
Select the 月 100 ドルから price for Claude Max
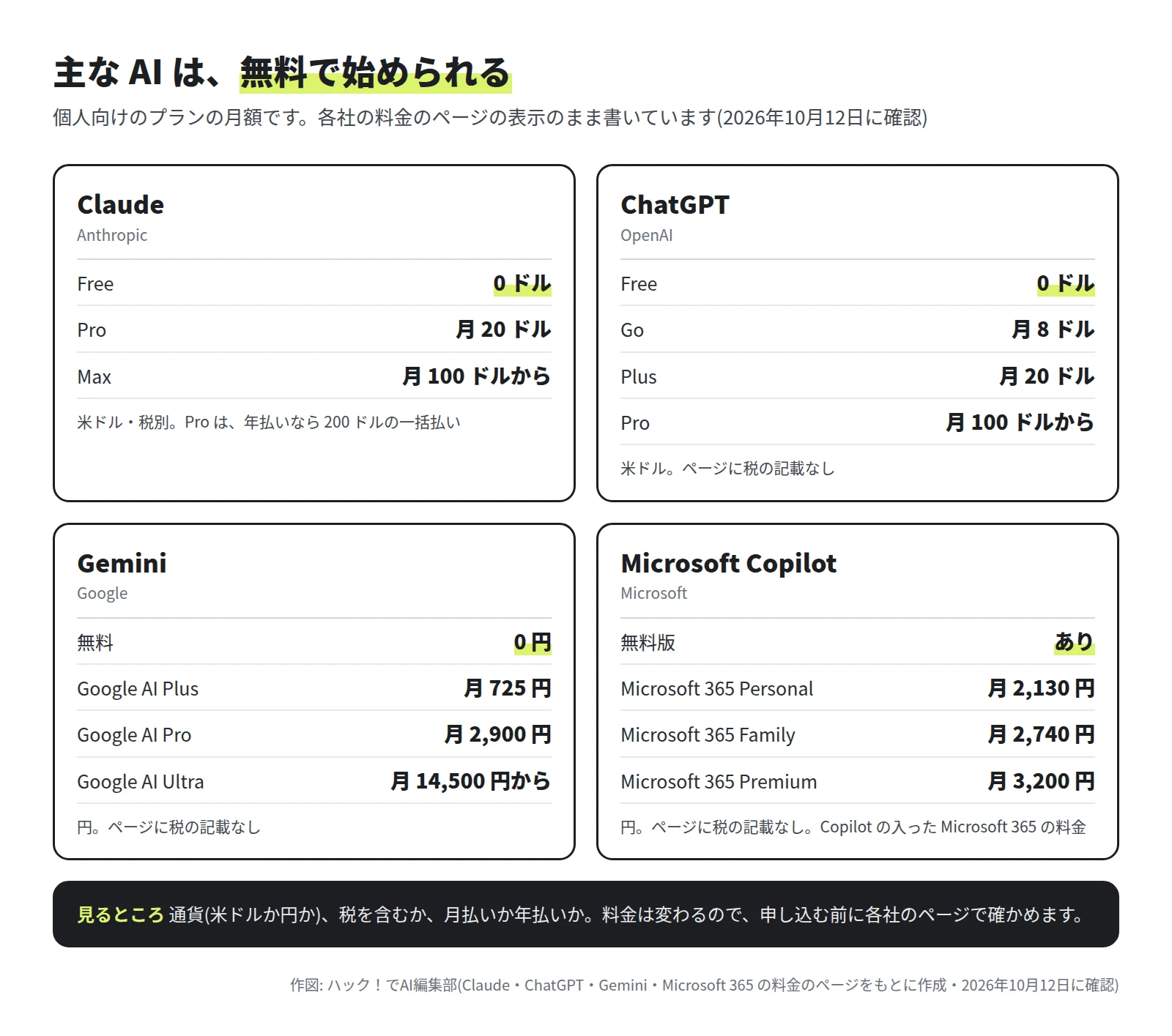476,376
